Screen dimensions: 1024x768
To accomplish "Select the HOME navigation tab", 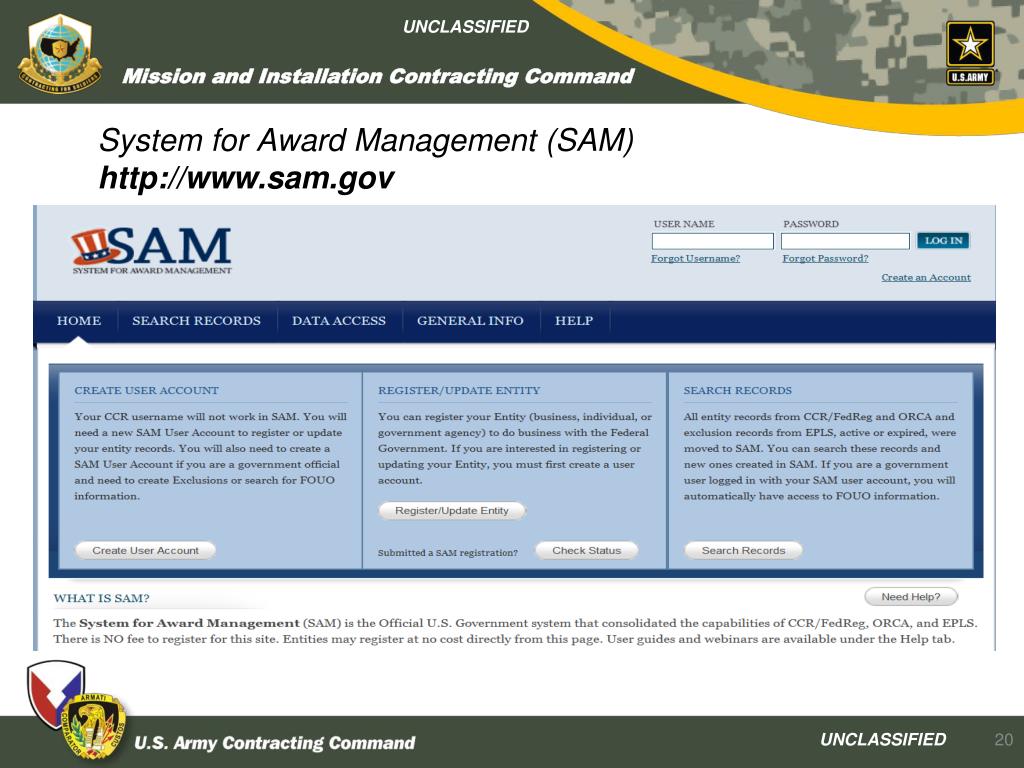I will (79, 321).
